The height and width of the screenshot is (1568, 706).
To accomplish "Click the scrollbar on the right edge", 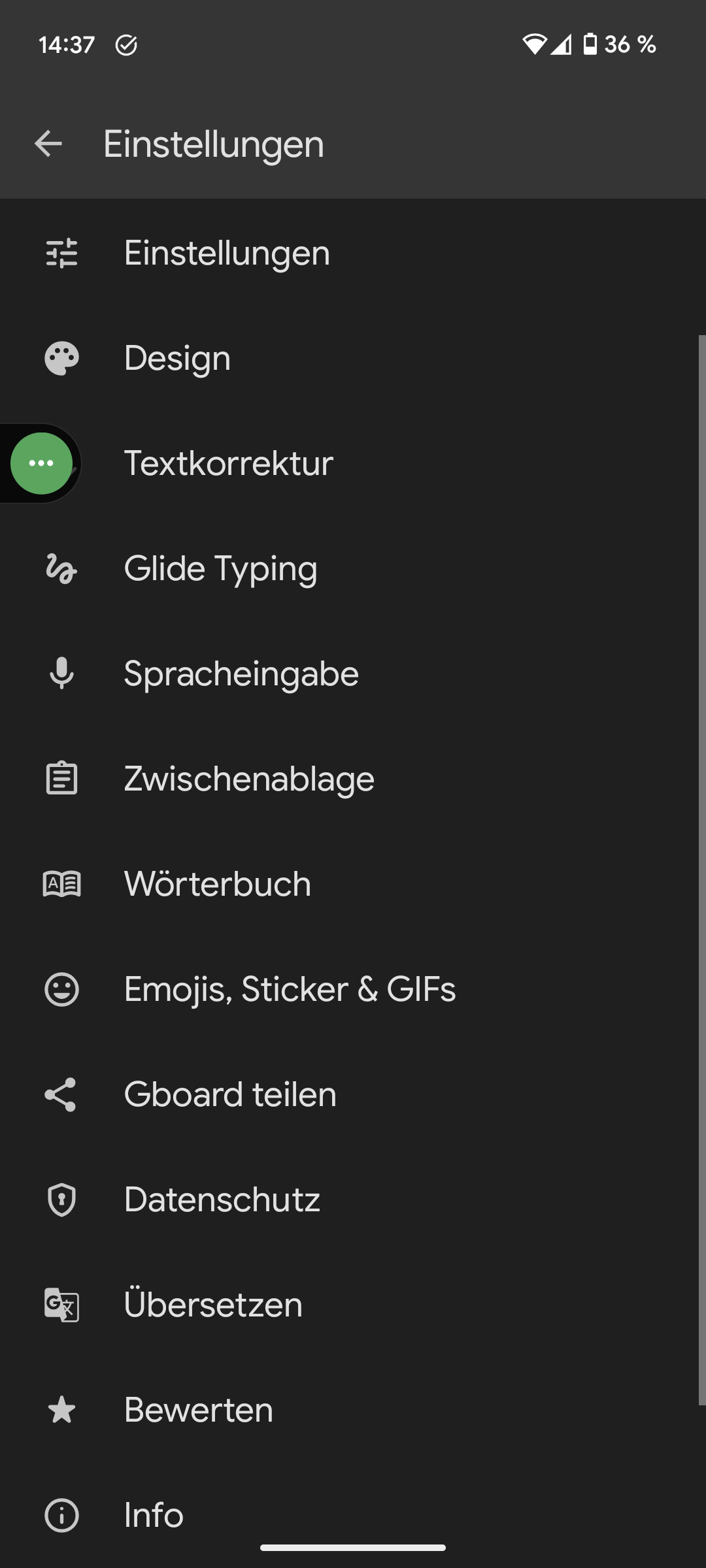I will (701, 869).
